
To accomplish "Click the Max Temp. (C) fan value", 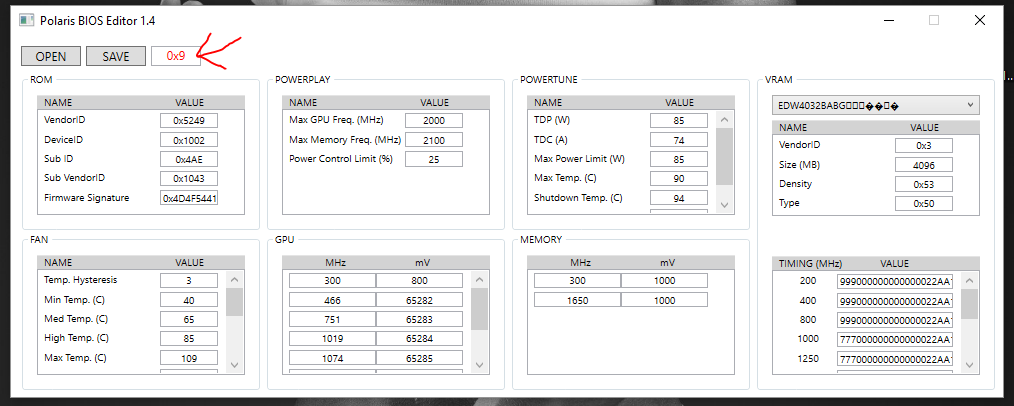I will pyautogui.click(x=189, y=358).
